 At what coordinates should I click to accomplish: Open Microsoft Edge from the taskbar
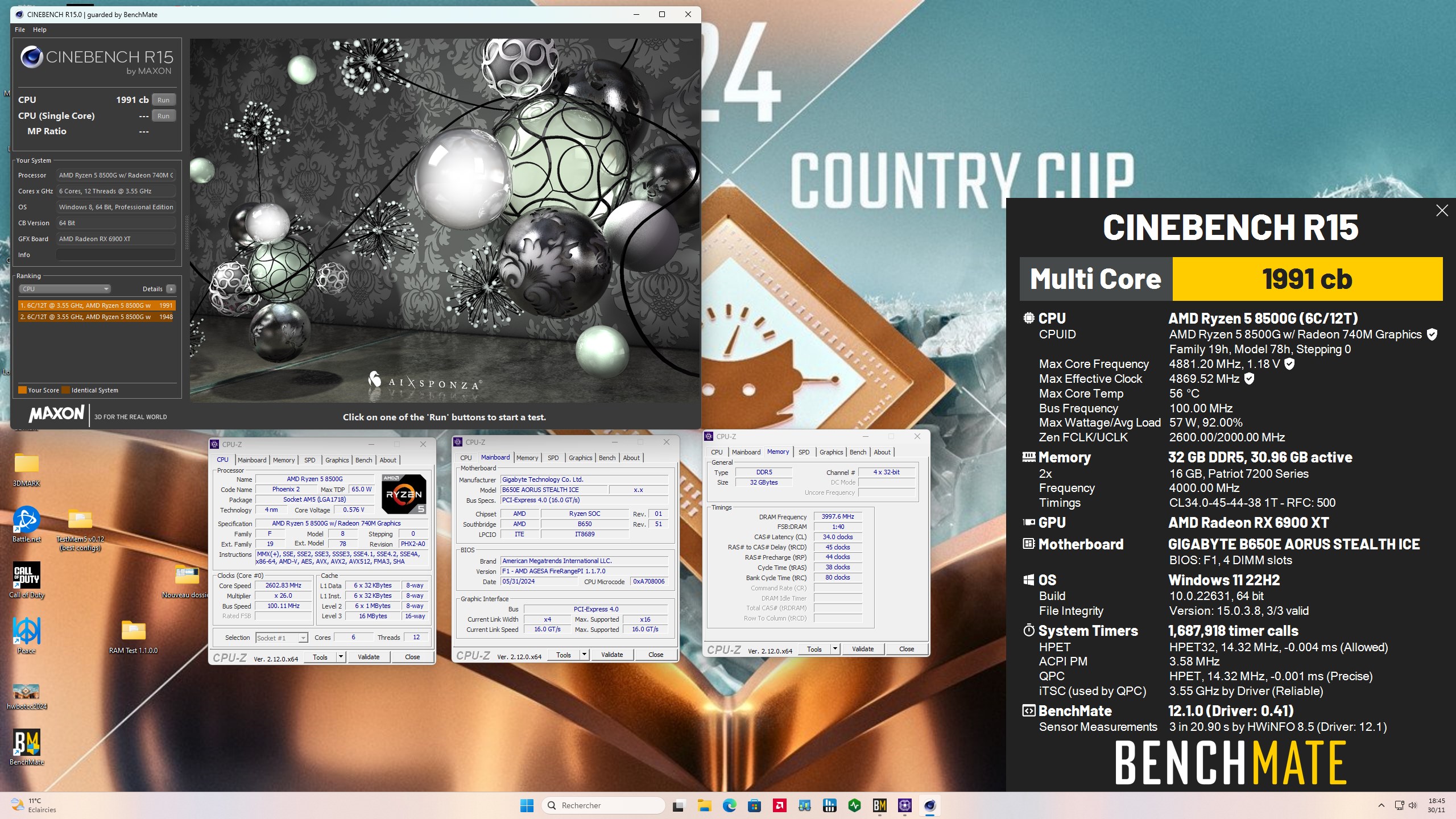729,805
